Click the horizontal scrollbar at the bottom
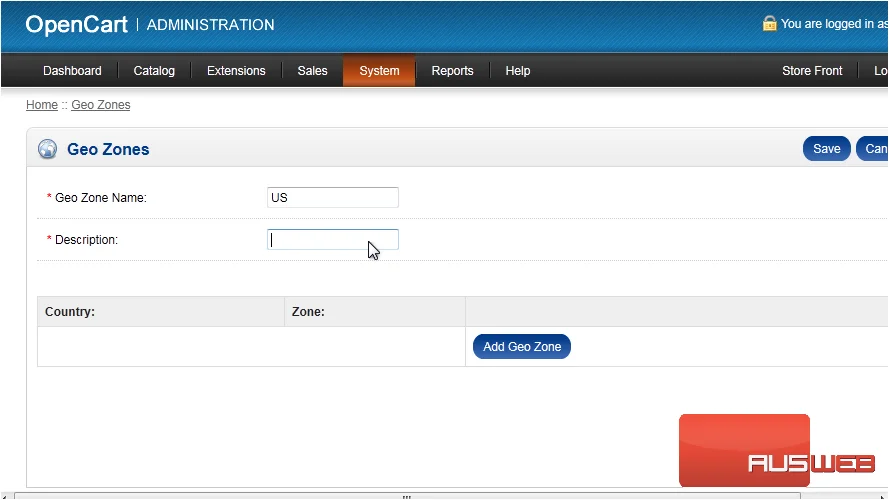Image resolution: width=889 pixels, height=500 pixels. tap(407, 496)
